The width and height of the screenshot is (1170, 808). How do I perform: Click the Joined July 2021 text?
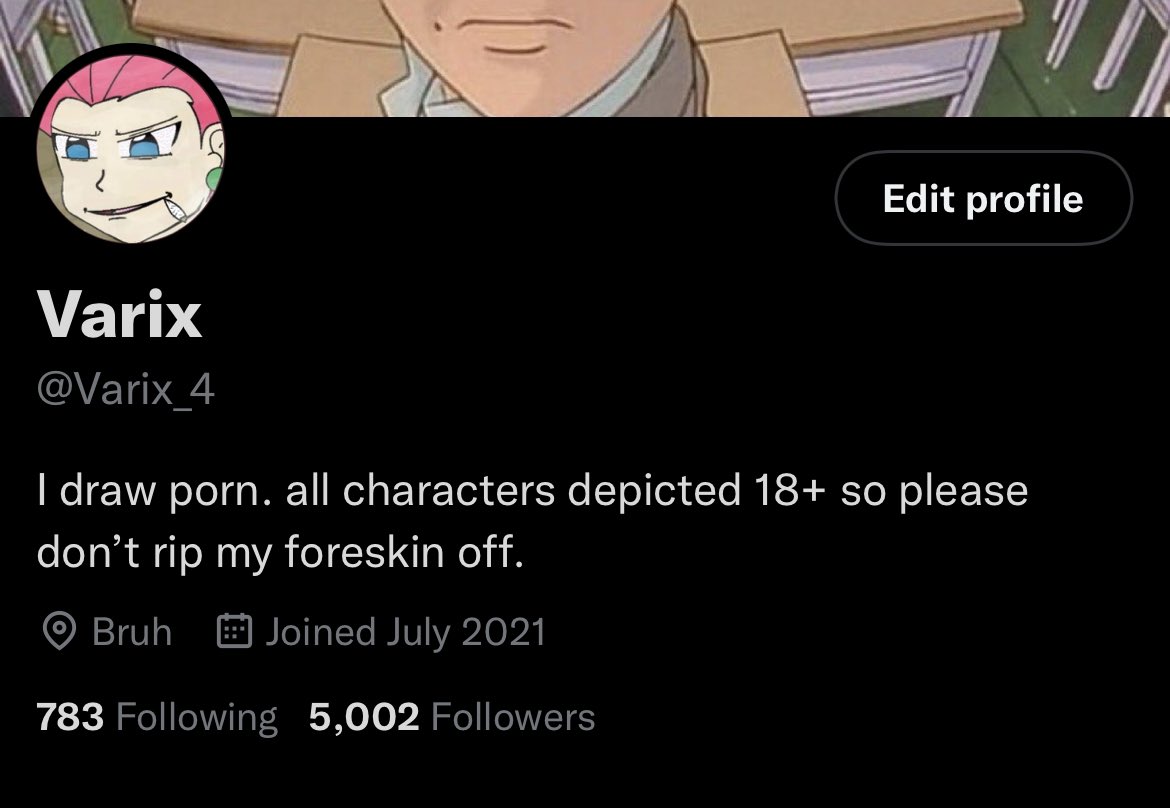405,633
